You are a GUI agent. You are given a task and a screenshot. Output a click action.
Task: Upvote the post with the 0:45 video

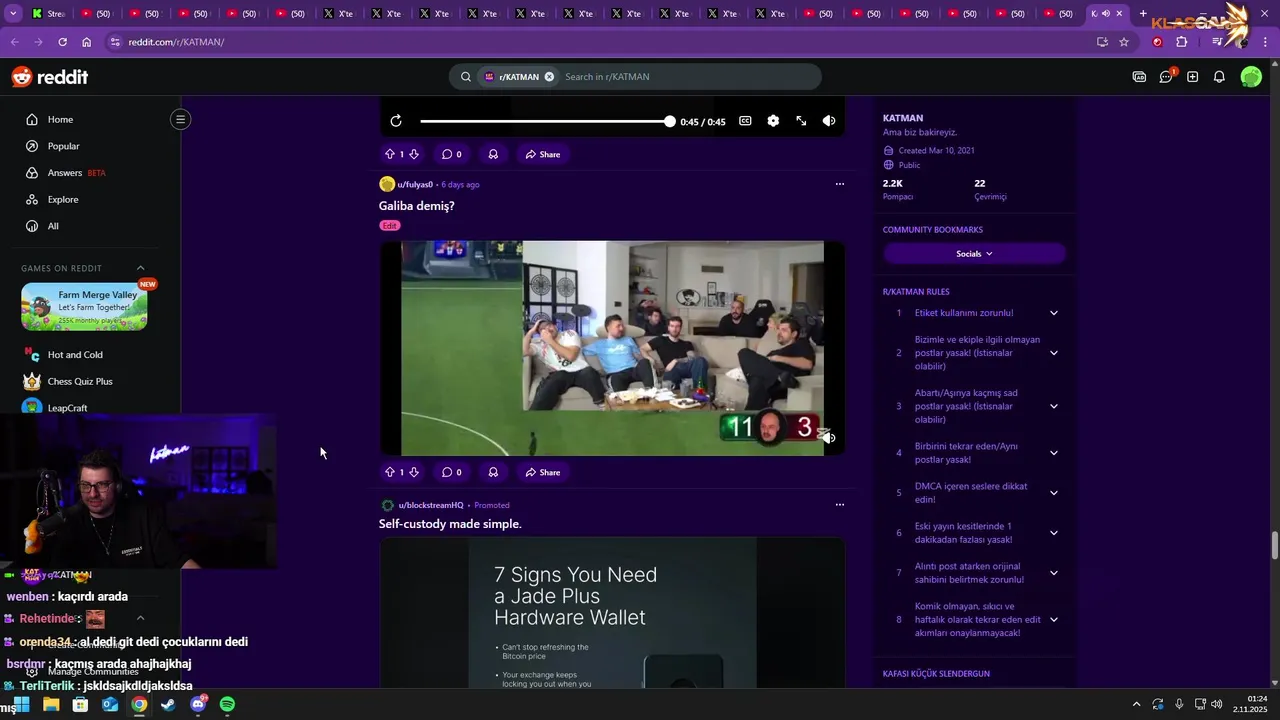point(390,154)
